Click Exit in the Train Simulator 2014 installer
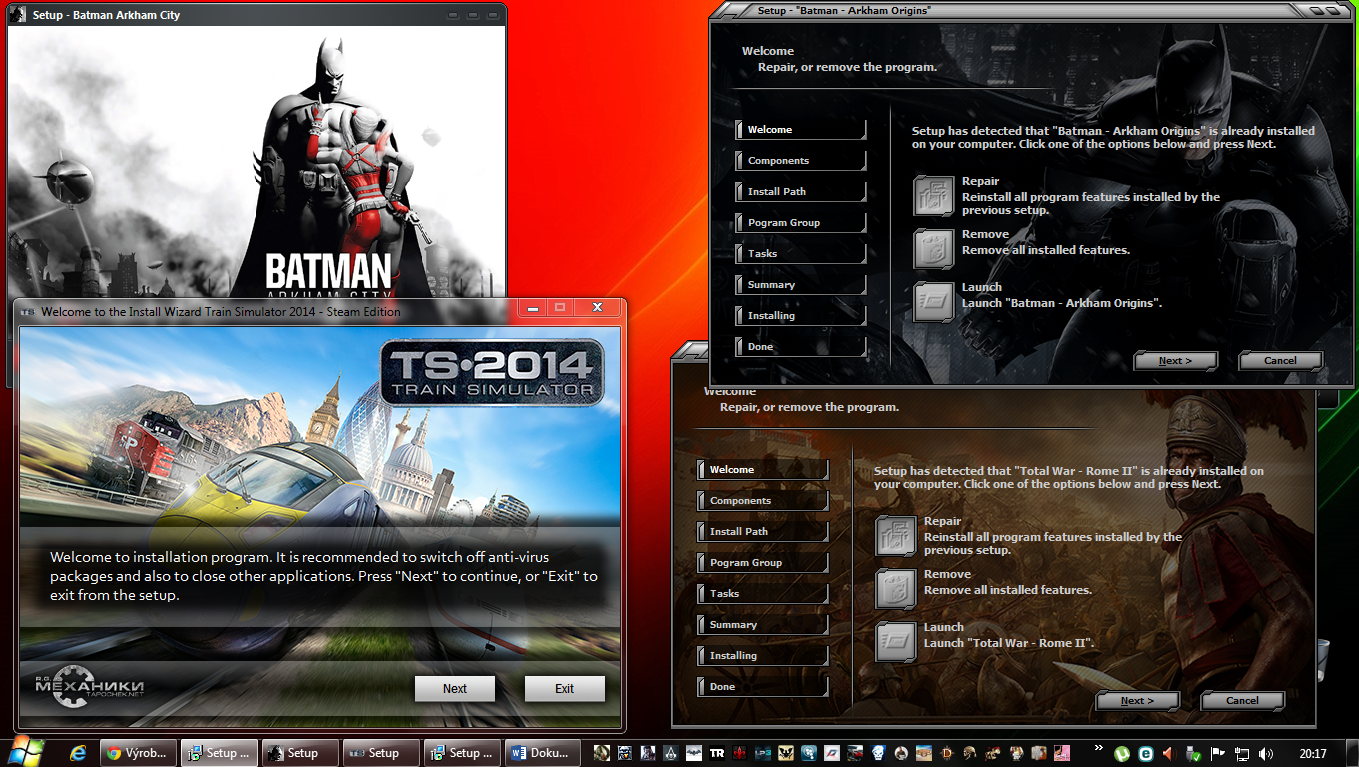Viewport: 1359px width, 767px height. pos(565,689)
